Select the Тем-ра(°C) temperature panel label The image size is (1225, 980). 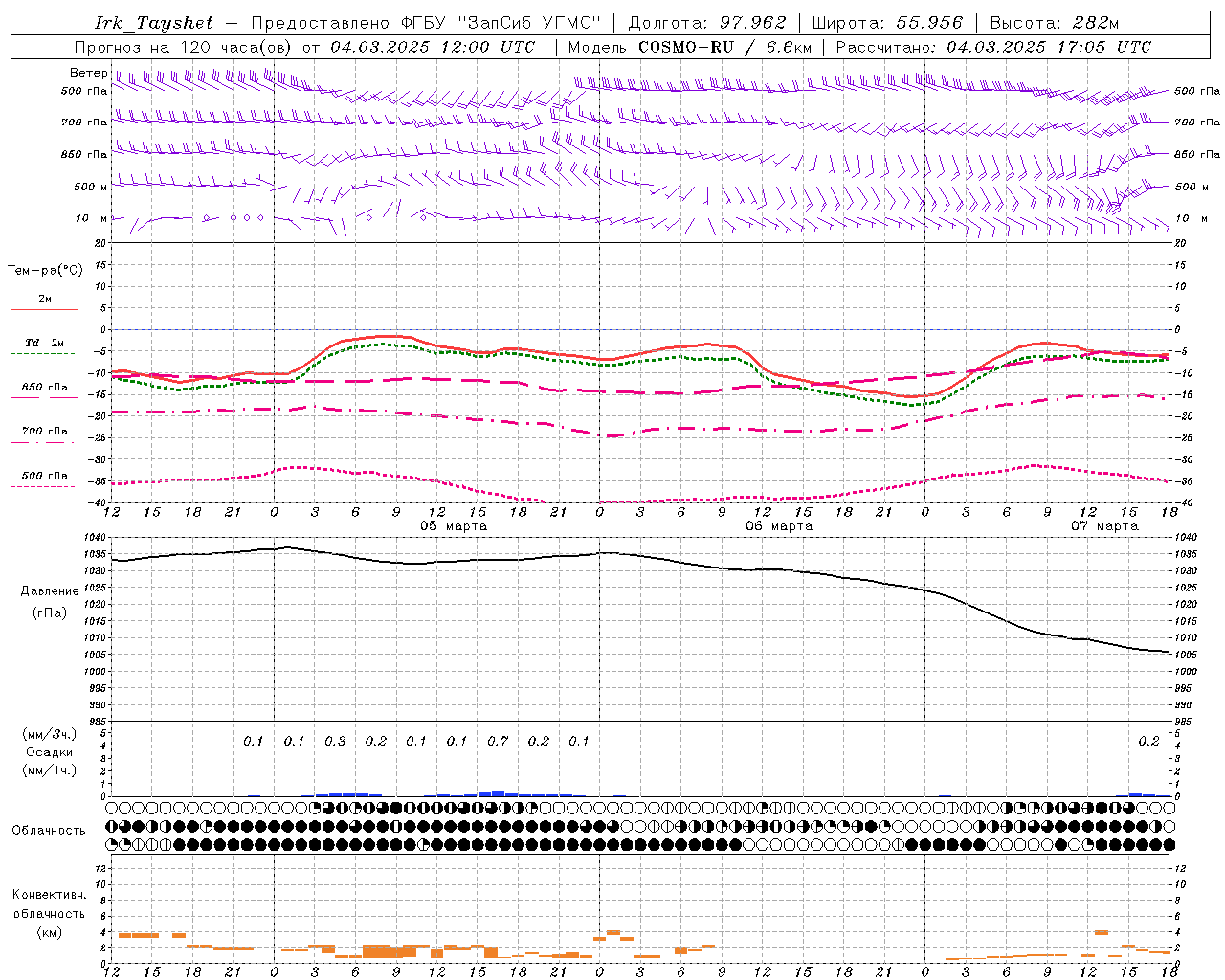[x=45, y=271]
